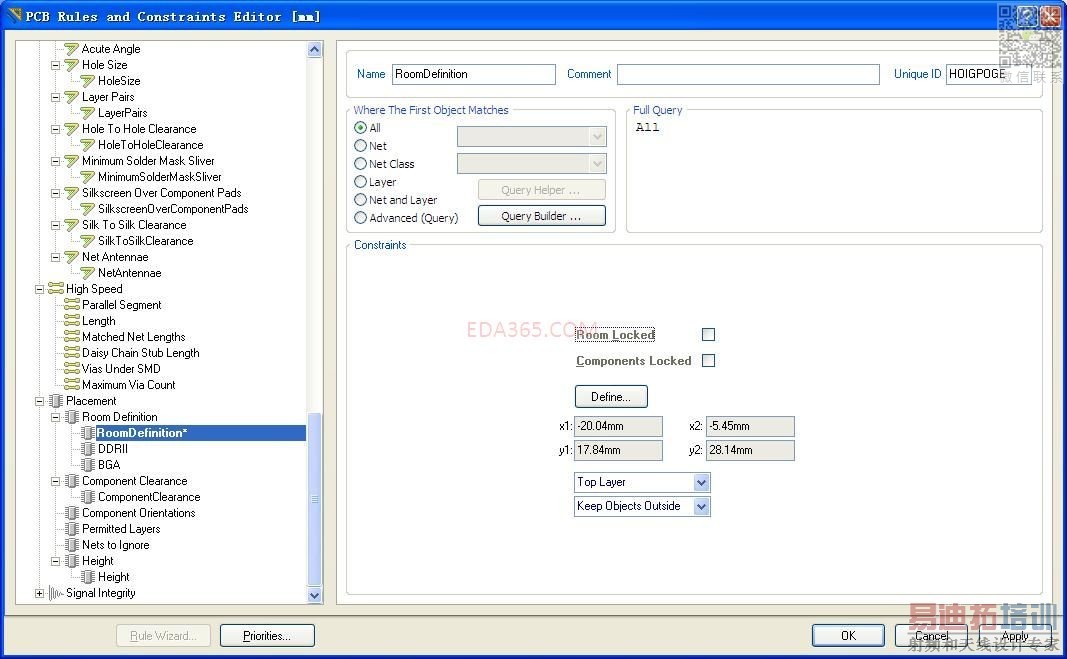This screenshot has height=659, width=1067.
Task: Click the NetAntennae rule icon
Action: coord(88,273)
